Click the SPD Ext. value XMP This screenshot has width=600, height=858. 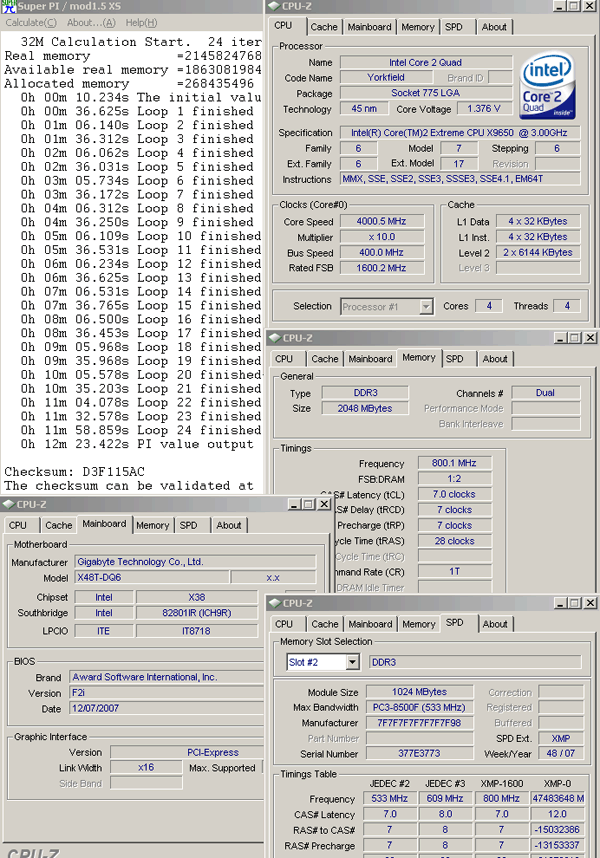tap(561, 738)
